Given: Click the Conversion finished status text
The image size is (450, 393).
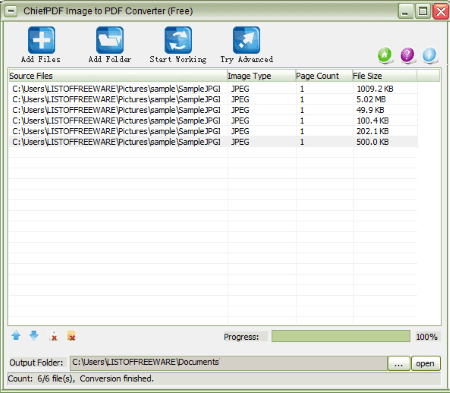Looking at the screenshot, I should (116, 379).
